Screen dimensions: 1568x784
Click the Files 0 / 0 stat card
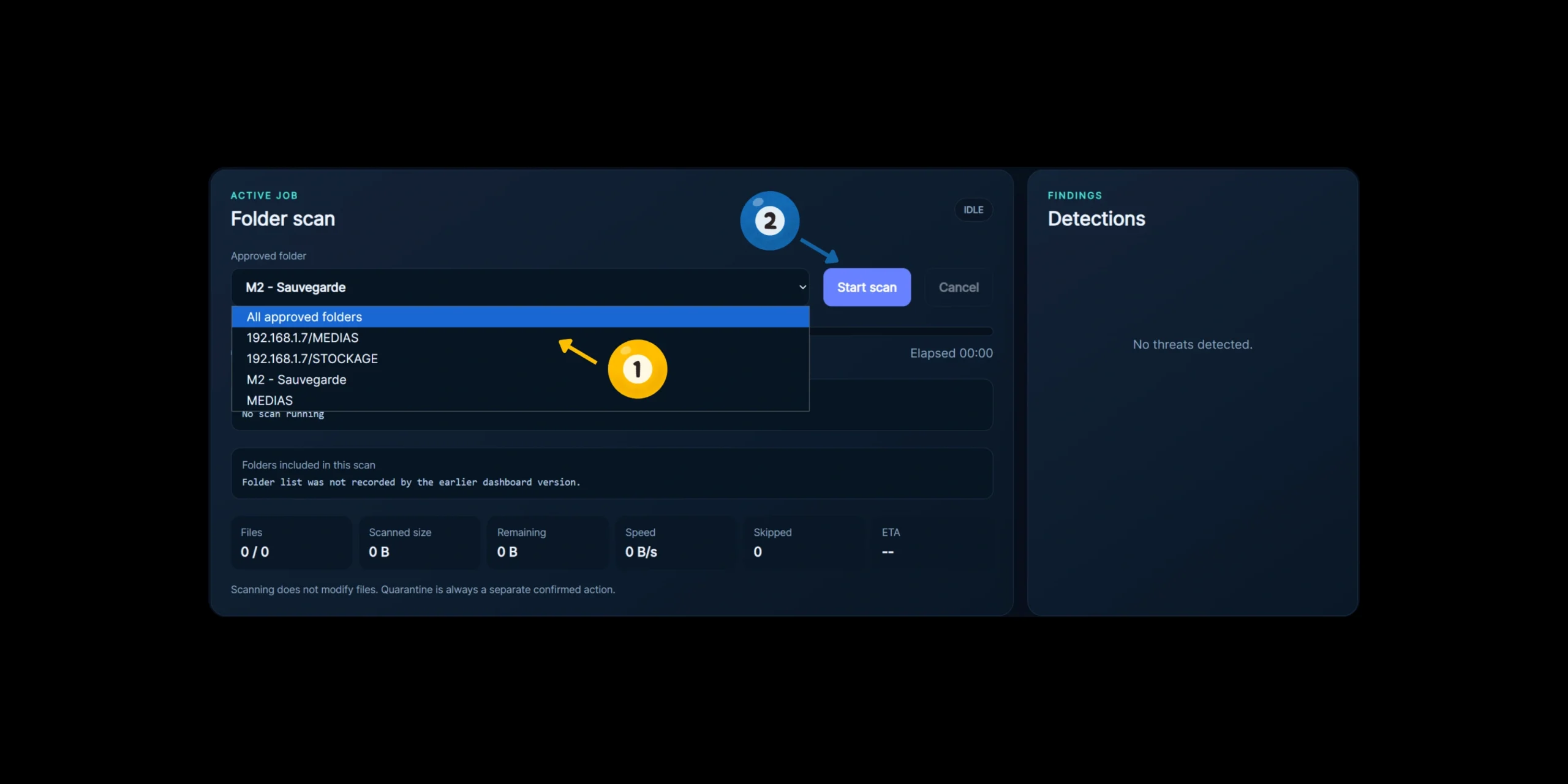(x=292, y=543)
